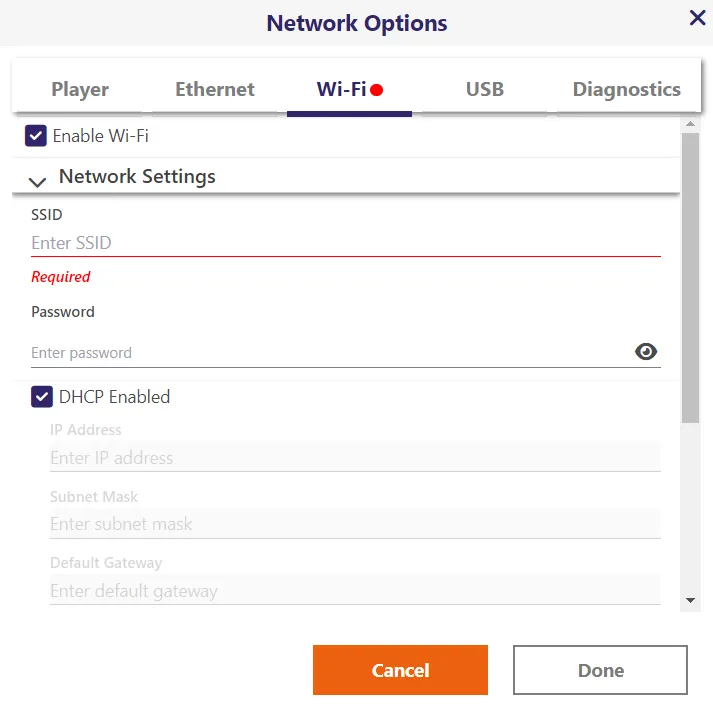Click the IP Address field
713x715 pixels.
click(x=355, y=458)
